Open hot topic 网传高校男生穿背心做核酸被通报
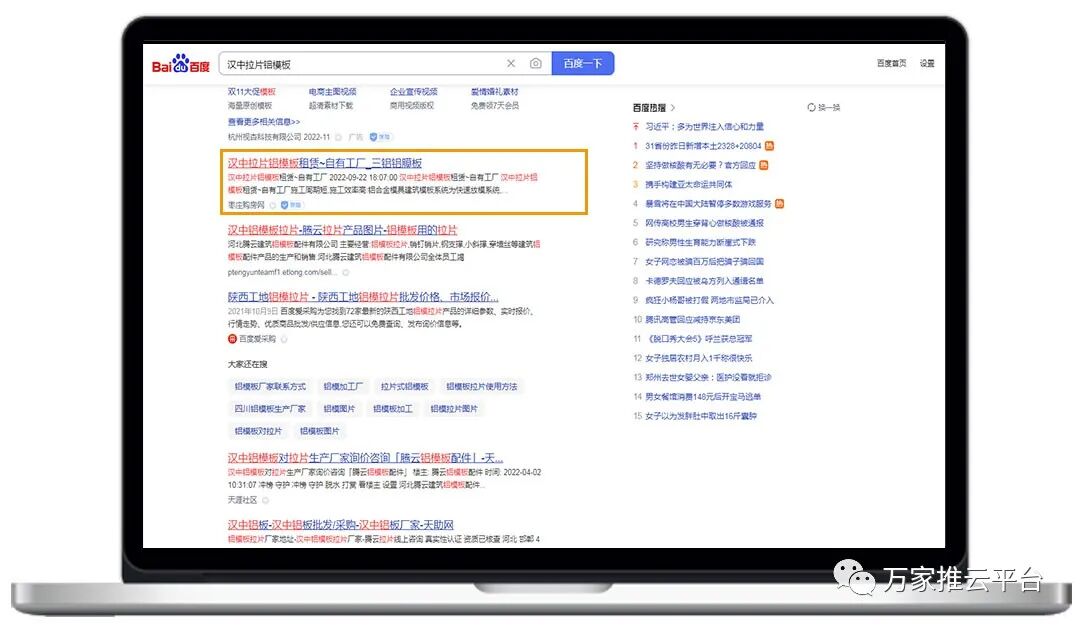1080x628 pixels. [x=705, y=223]
